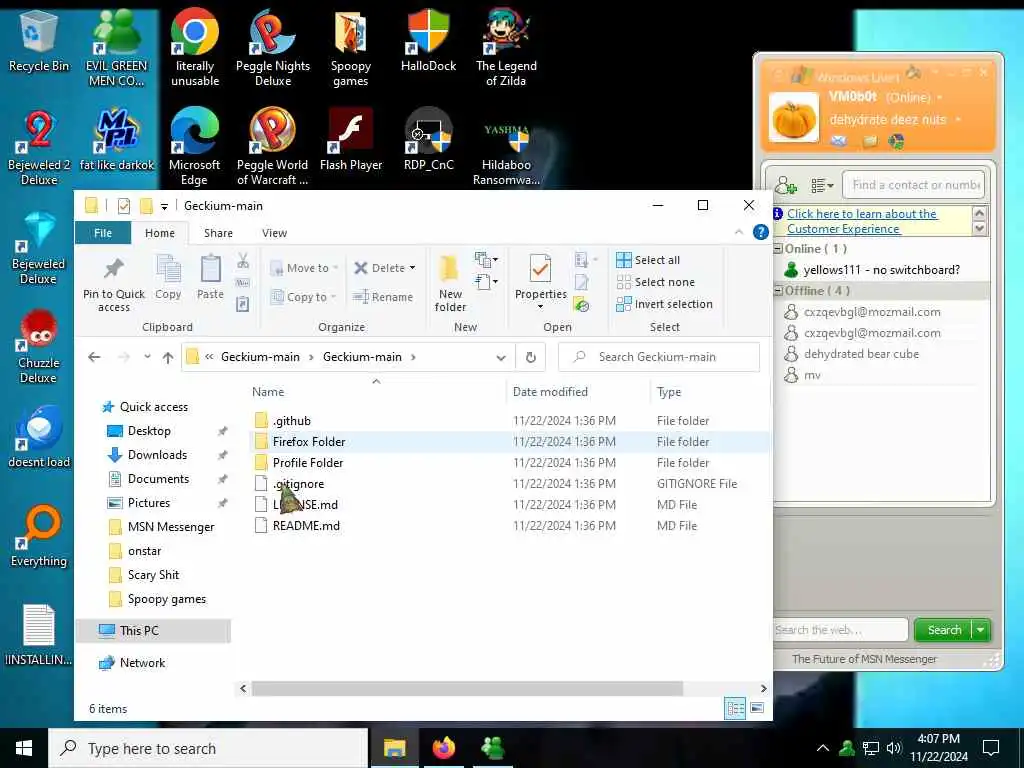Click Select all in the ribbon
Image resolution: width=1024 pixels, height=768 pixels.
pos(648,260)
